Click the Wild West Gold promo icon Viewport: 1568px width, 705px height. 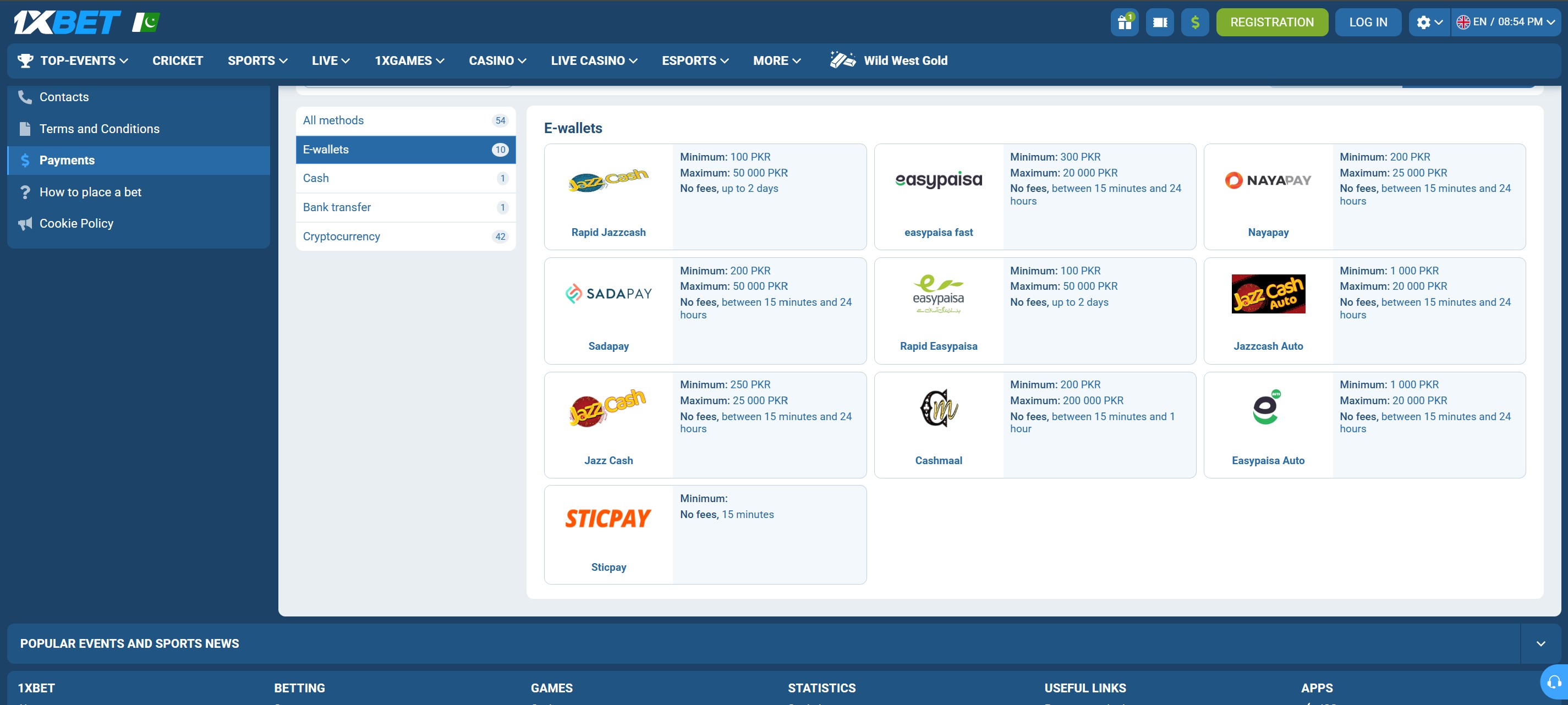(842, 60)
